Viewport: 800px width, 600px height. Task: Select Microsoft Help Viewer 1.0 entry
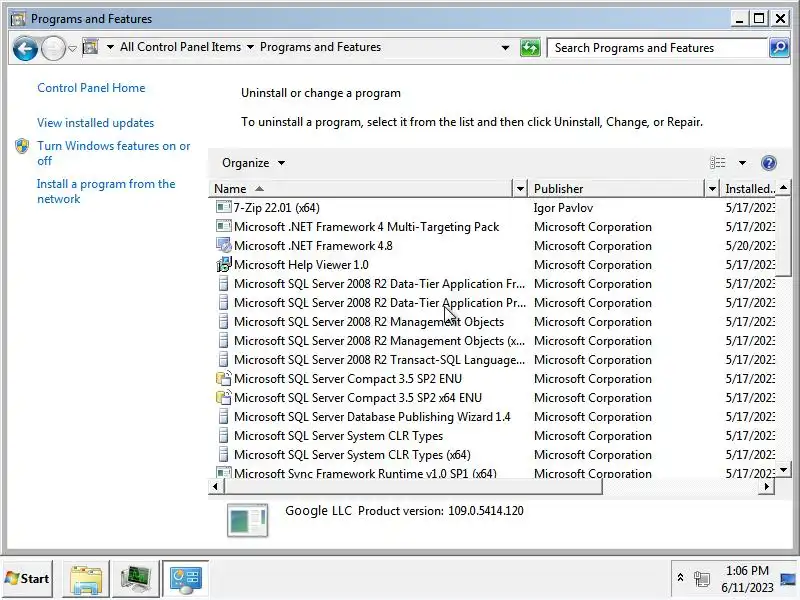pos(301,265)
